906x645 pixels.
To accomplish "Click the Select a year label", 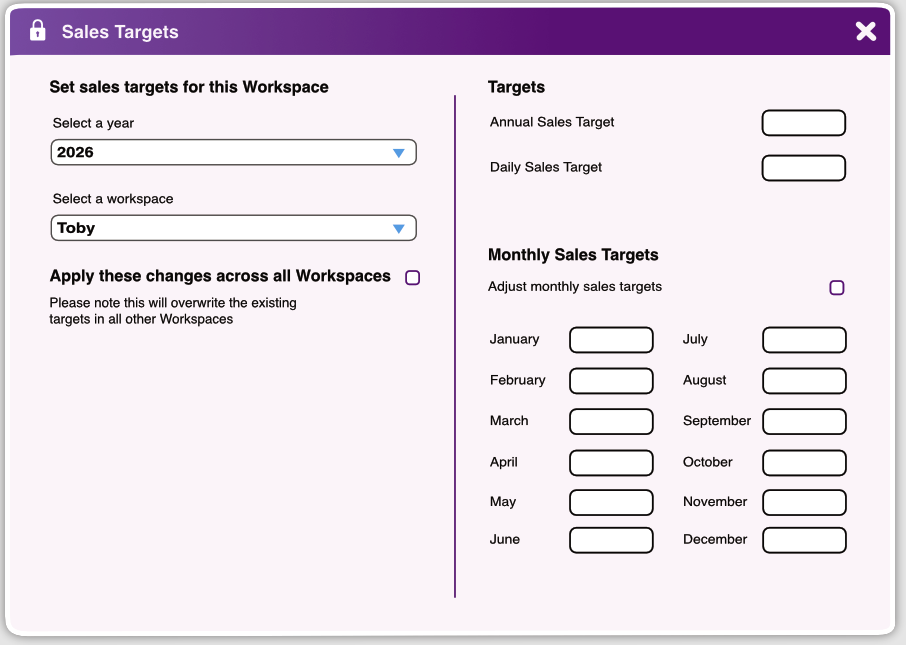I will pos(93,123).
